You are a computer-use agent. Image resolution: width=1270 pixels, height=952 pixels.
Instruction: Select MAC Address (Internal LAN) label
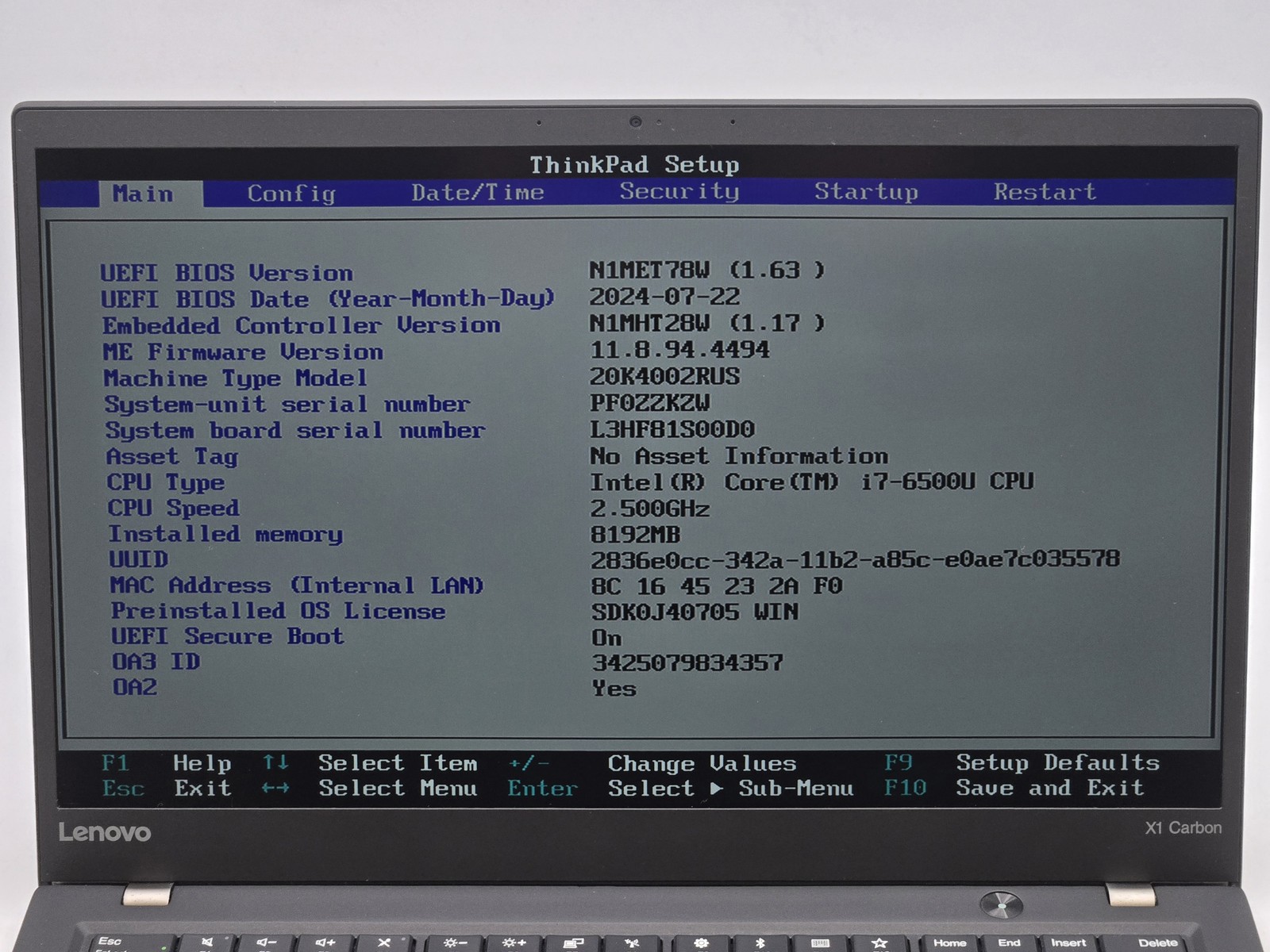[297, 585]
